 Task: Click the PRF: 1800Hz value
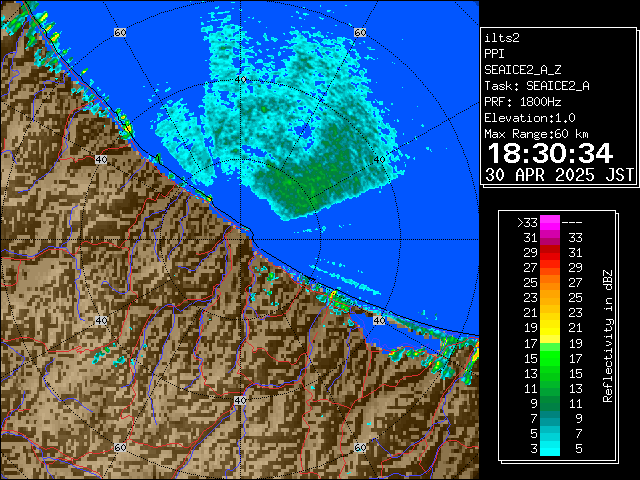click(x=523, y=102)
